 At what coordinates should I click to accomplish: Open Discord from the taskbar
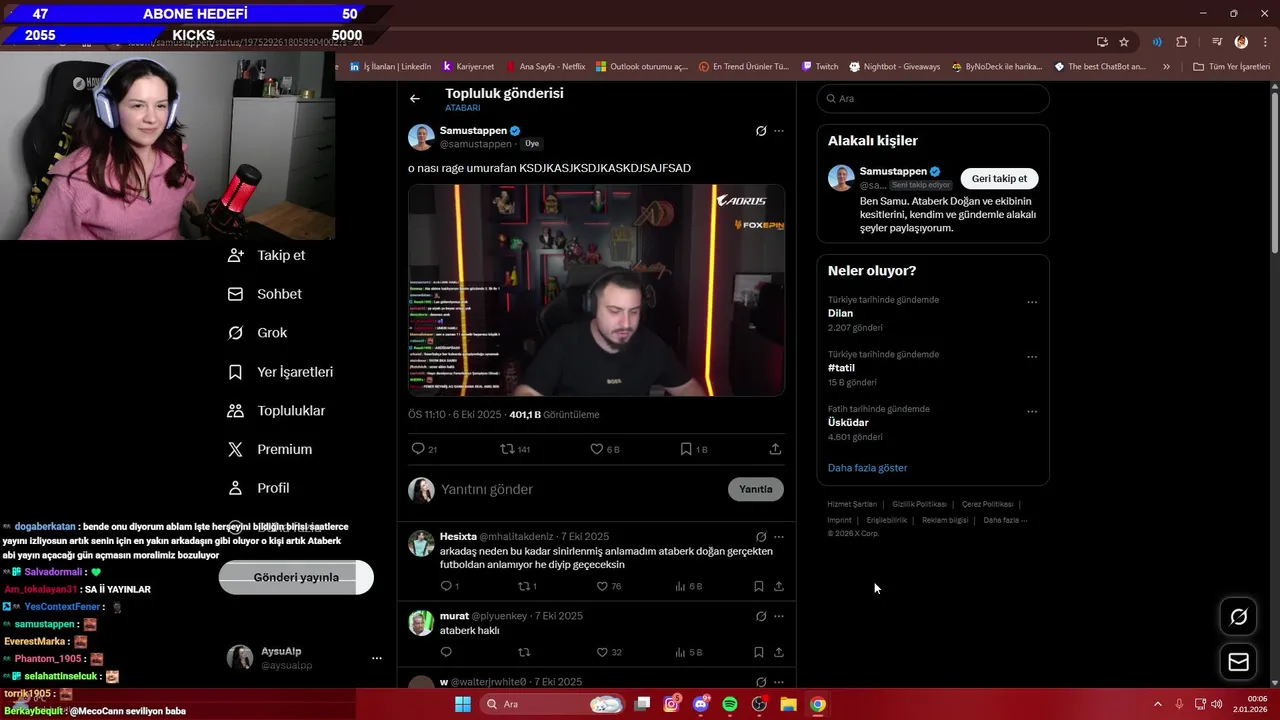[x=701, y=704]
